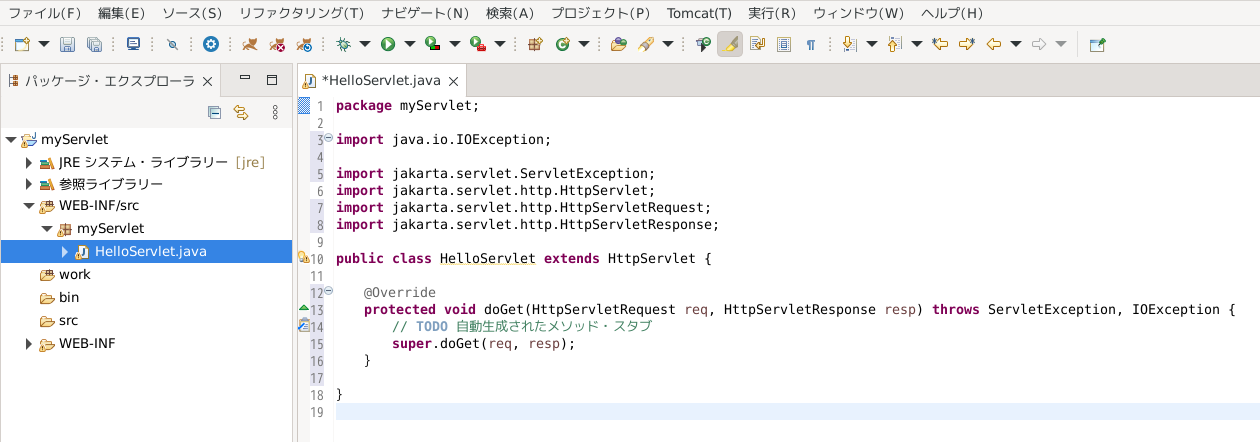This screenshot has height=442, width=1260.
Task: Toggle Block Selection mode icon
Action: pyautogui.click(x=784, y=44)
